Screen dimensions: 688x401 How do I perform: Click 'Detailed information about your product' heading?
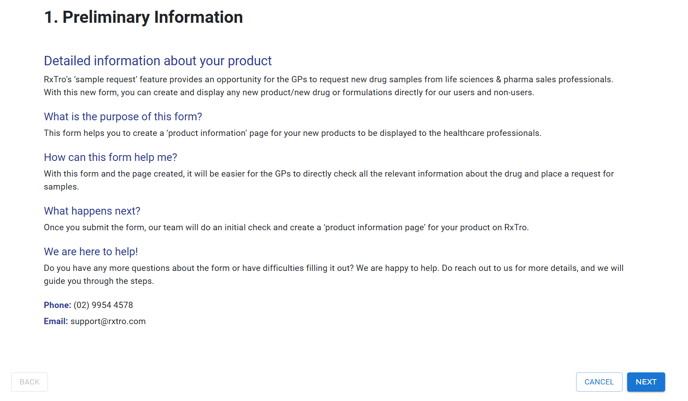coord(158,61)
